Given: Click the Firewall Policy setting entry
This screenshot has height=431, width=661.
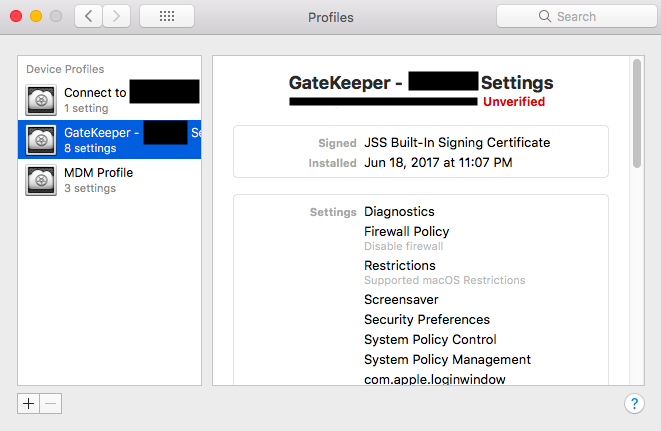Looking at the screenshot, I should [x=406, y=232].
